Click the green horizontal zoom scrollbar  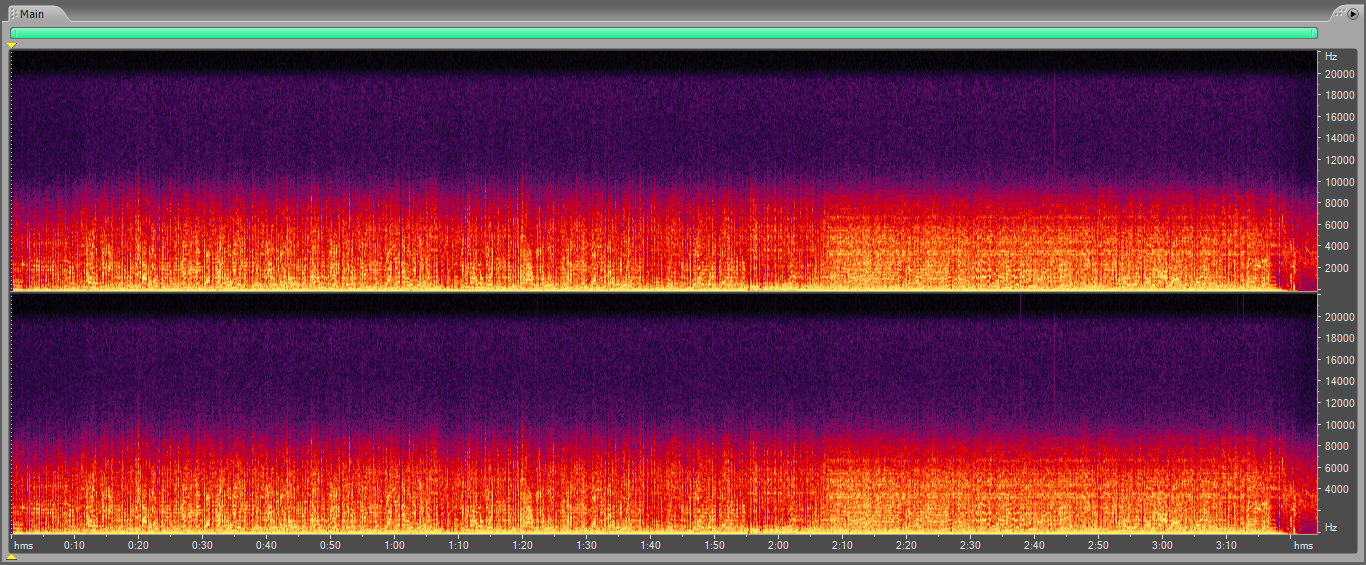coord(664,33)
